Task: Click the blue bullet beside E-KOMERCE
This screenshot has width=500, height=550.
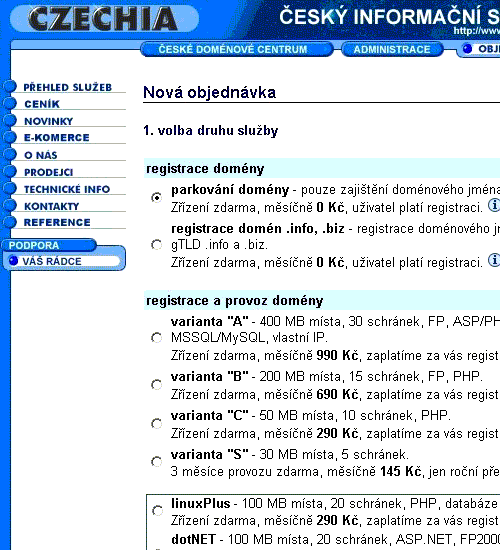Action: click(10, 137)
